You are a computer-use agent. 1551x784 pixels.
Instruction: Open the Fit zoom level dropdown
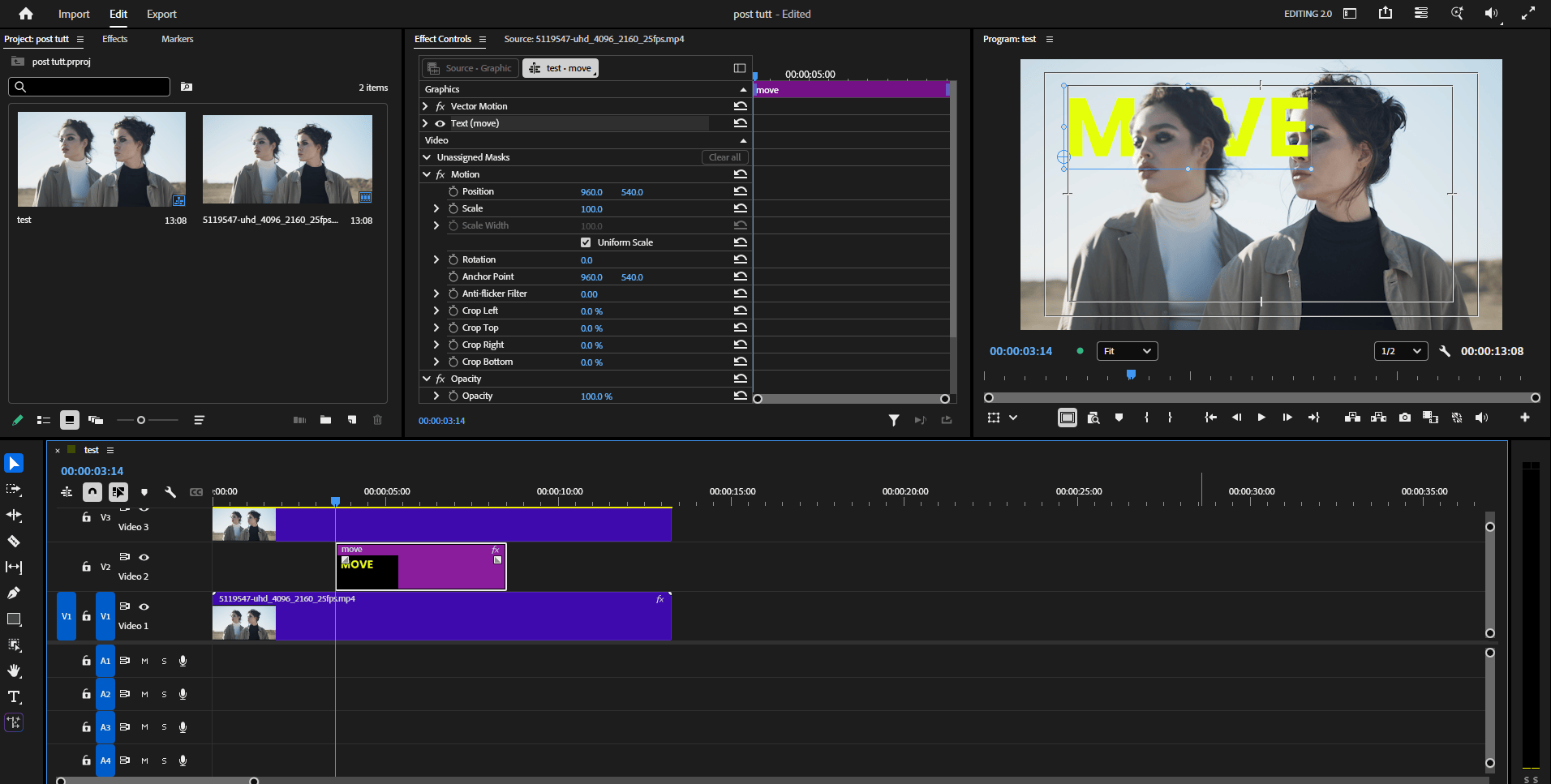tap(1127, 351)
